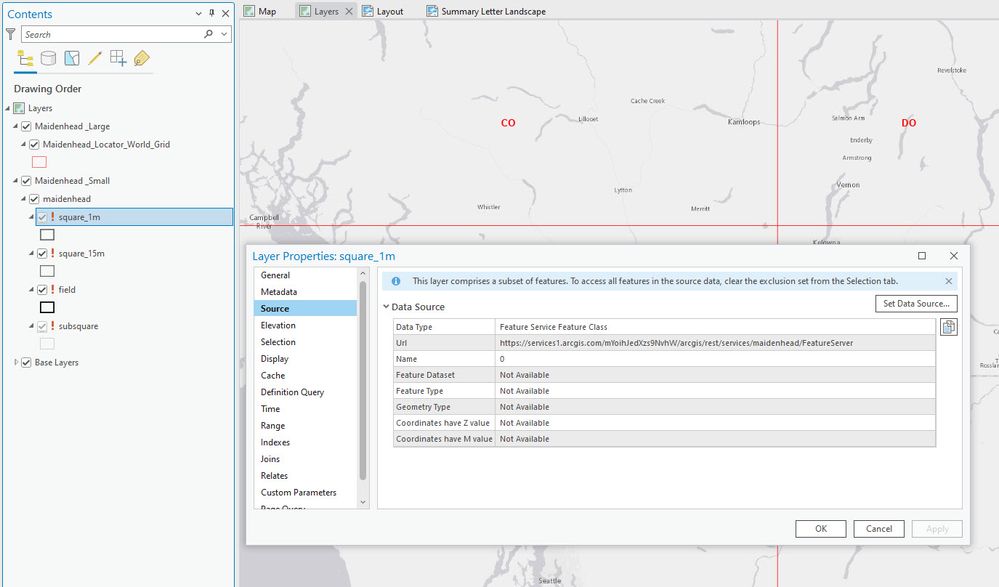Cancel the Layer Properties dialog
Screen dimensions: 999x587
[879, 529]
